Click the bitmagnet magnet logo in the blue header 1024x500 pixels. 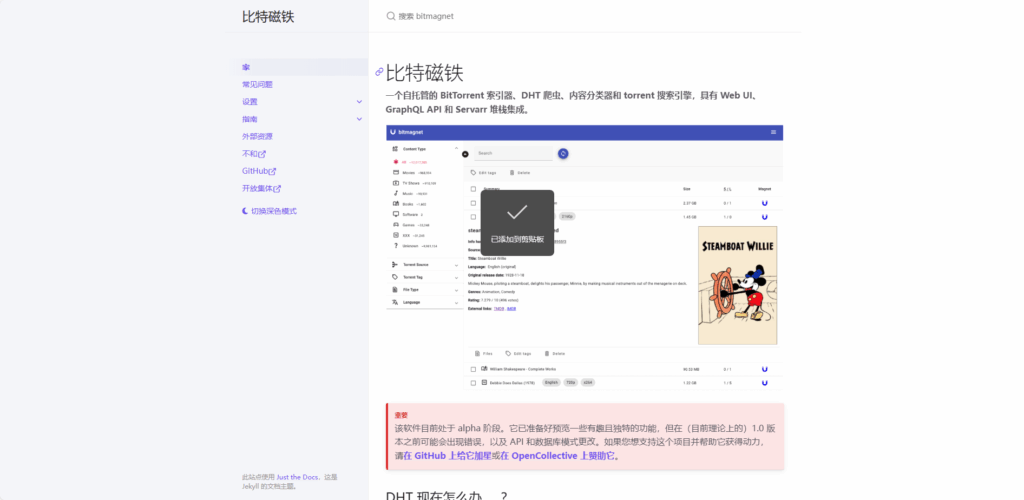(393, 132)
